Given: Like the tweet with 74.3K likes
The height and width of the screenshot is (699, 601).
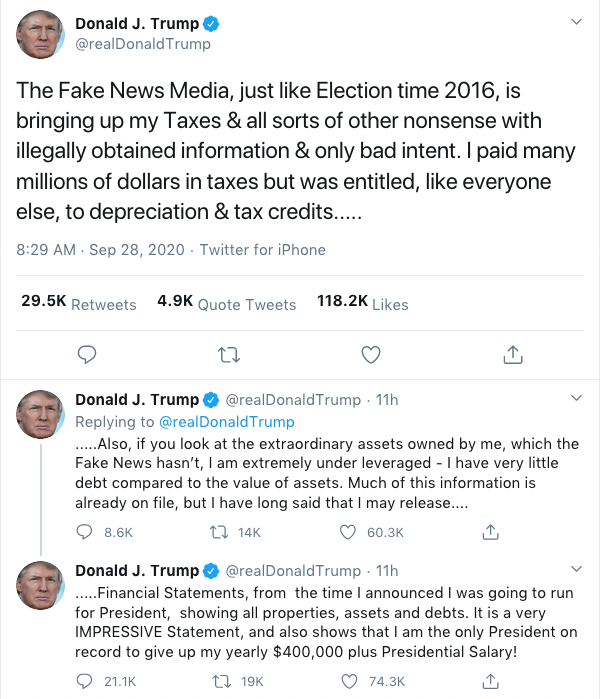Looking at the screenshot, I should [348, 681].
